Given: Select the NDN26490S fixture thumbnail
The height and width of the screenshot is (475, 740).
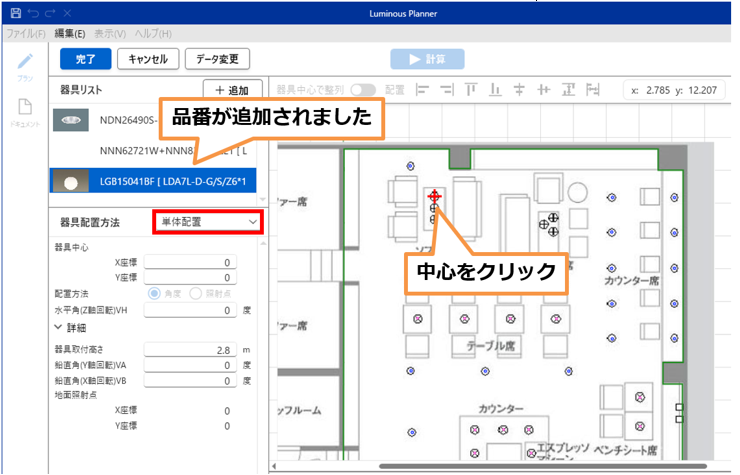Looking at the screenshot, I should 74,121.
